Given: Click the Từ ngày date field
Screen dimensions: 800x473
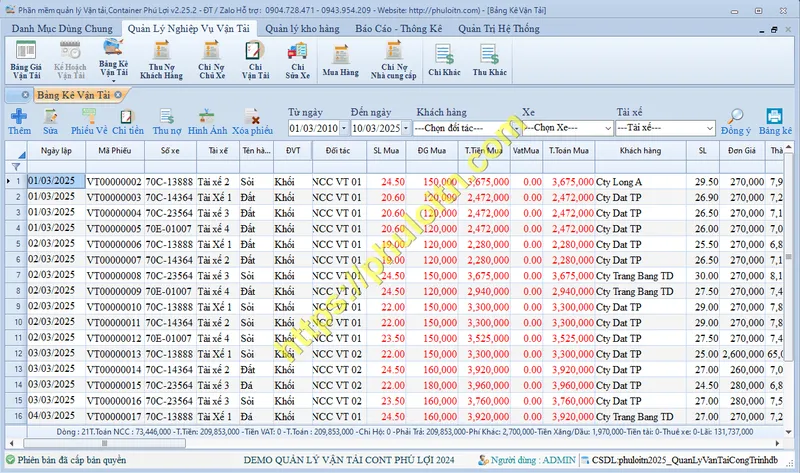Looking at the screenshot, I should [x=314, y=128].
